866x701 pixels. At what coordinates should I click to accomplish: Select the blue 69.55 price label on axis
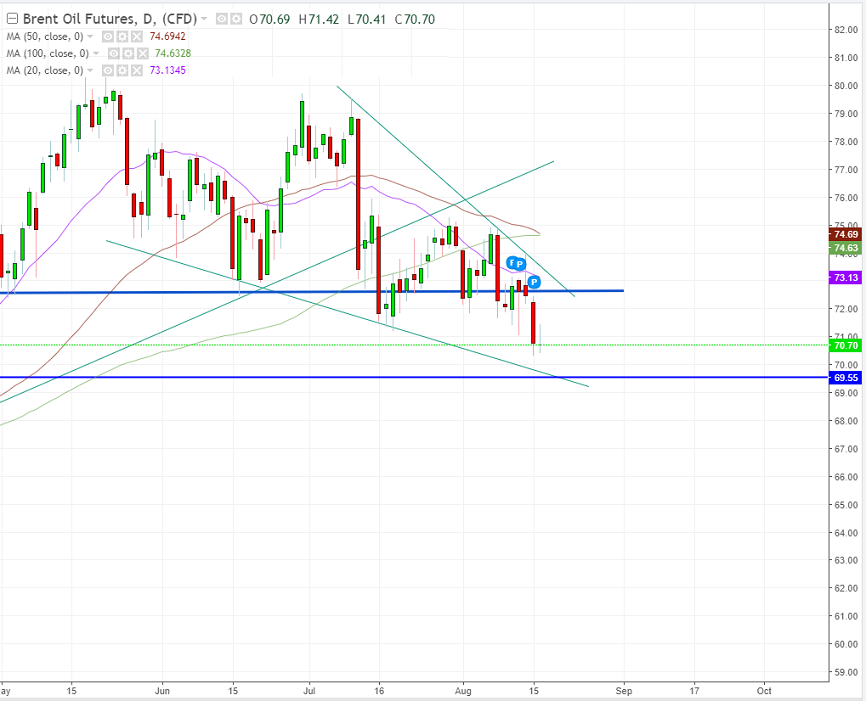click(845, 378)
